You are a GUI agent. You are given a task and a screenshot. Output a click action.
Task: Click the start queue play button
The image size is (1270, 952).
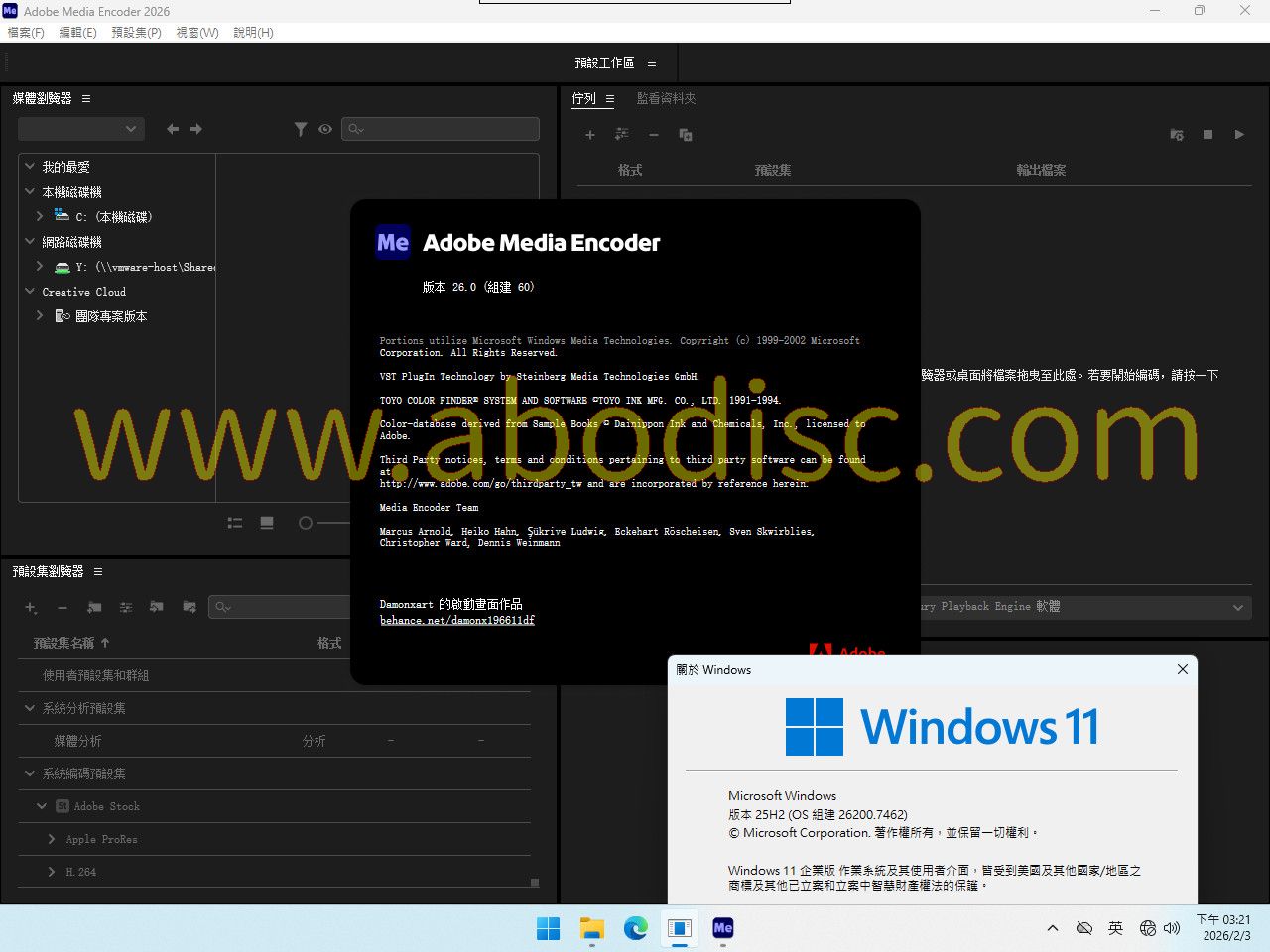tap(1239, 135)
